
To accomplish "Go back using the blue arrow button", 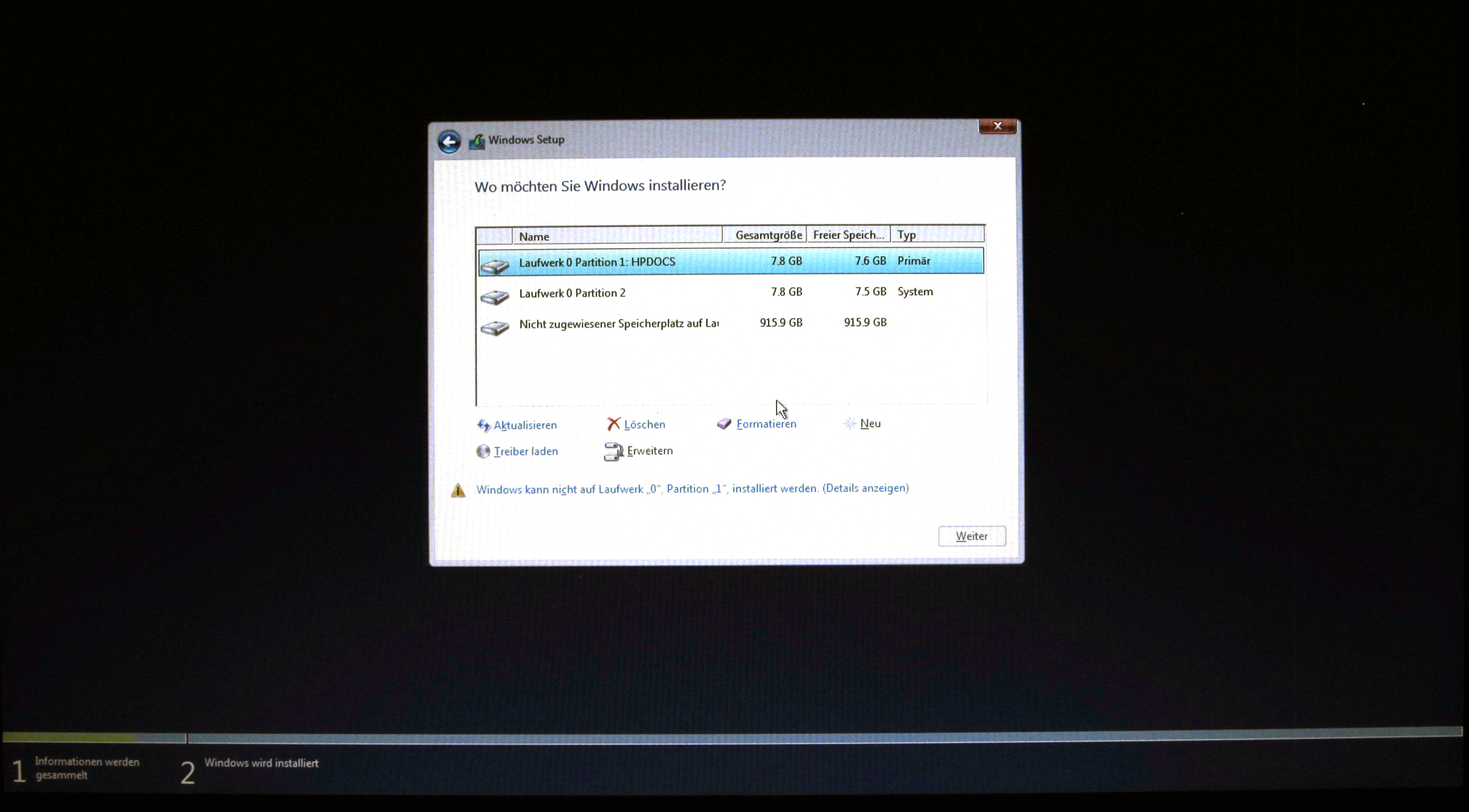I will tap(449, 141).
